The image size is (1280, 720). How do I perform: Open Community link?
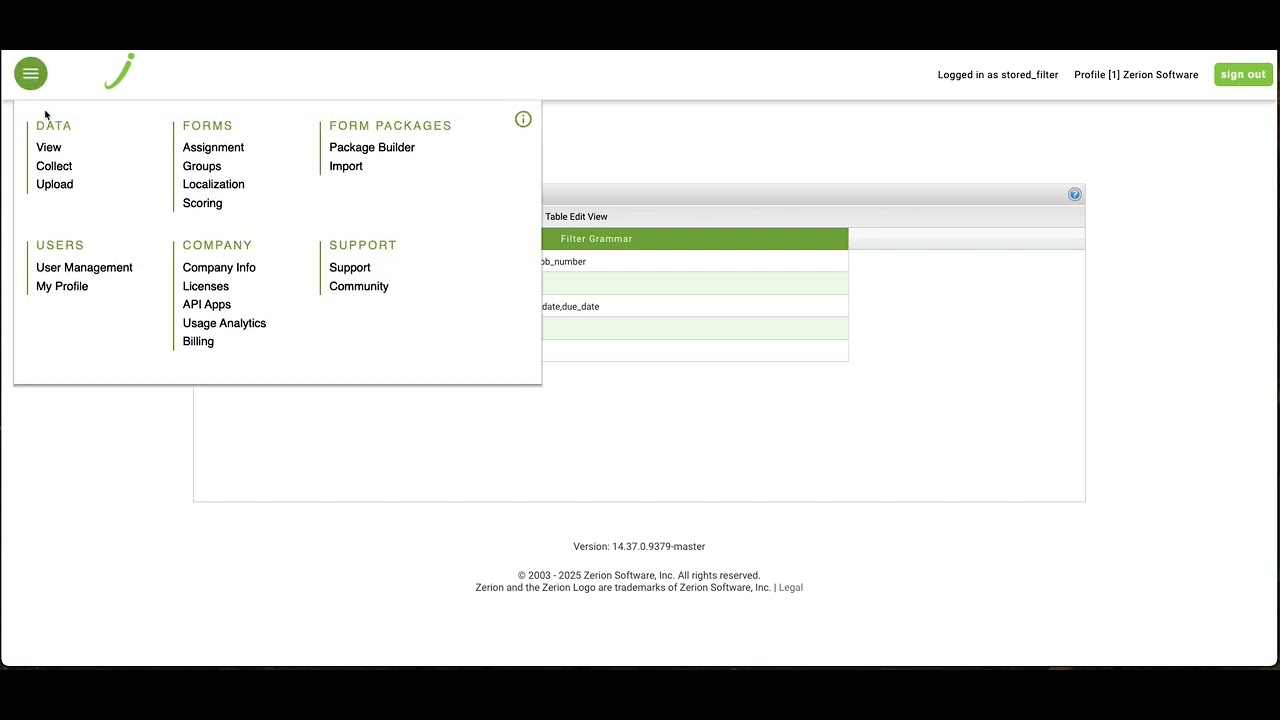[x=359, y=286]
